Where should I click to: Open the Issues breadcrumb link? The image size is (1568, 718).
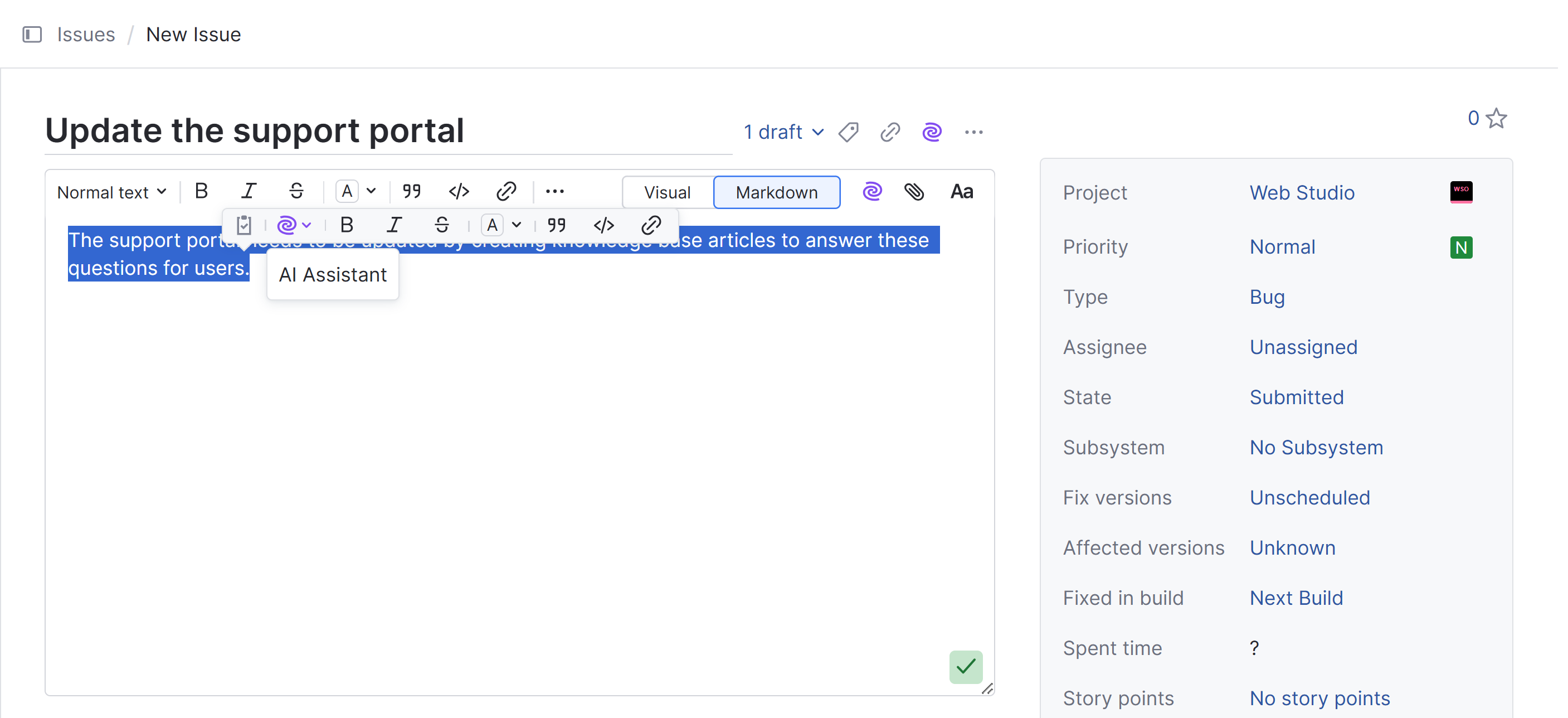pos(86,35)
